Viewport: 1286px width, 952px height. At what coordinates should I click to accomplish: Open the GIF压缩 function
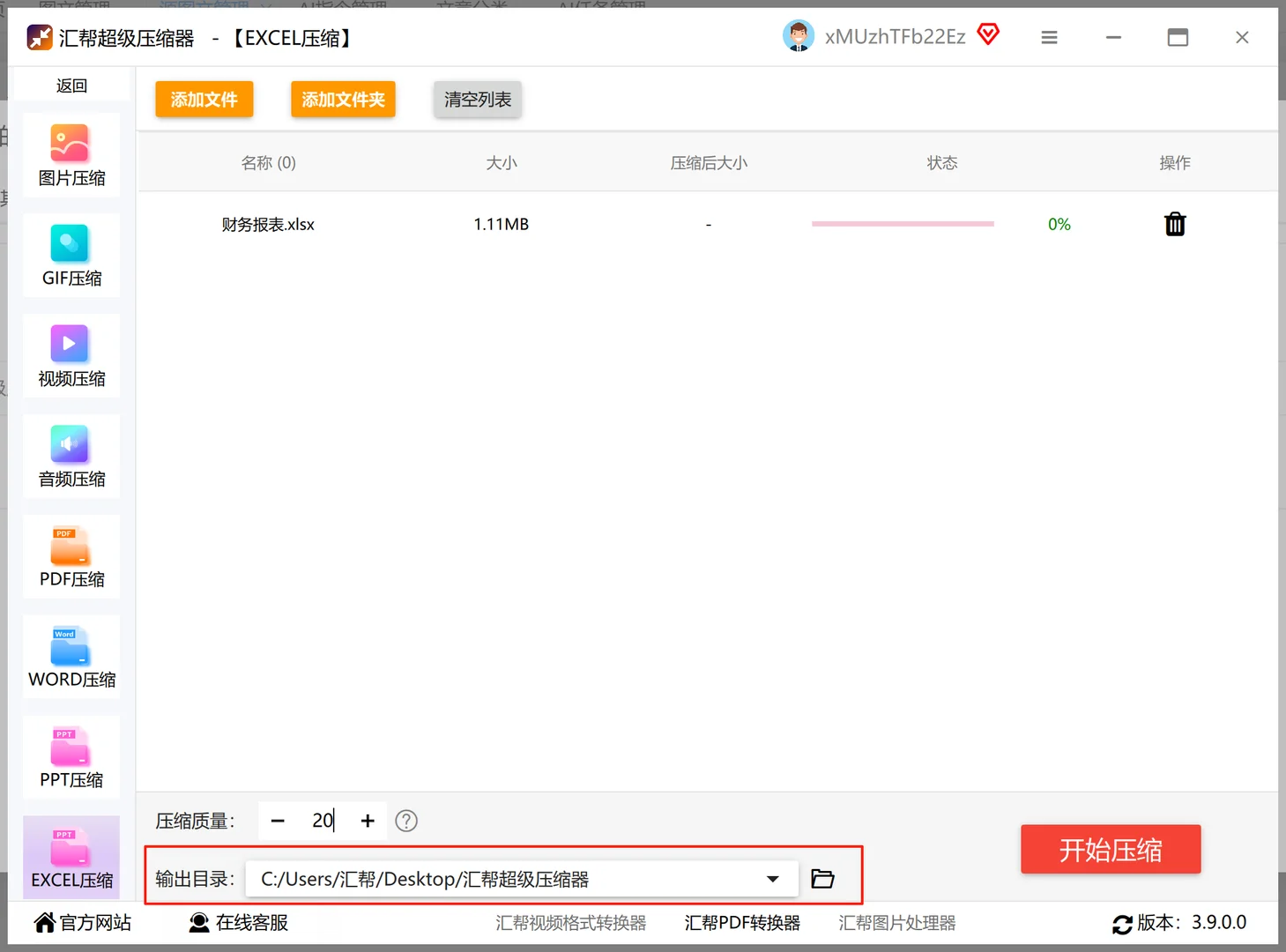pos(71,255)
